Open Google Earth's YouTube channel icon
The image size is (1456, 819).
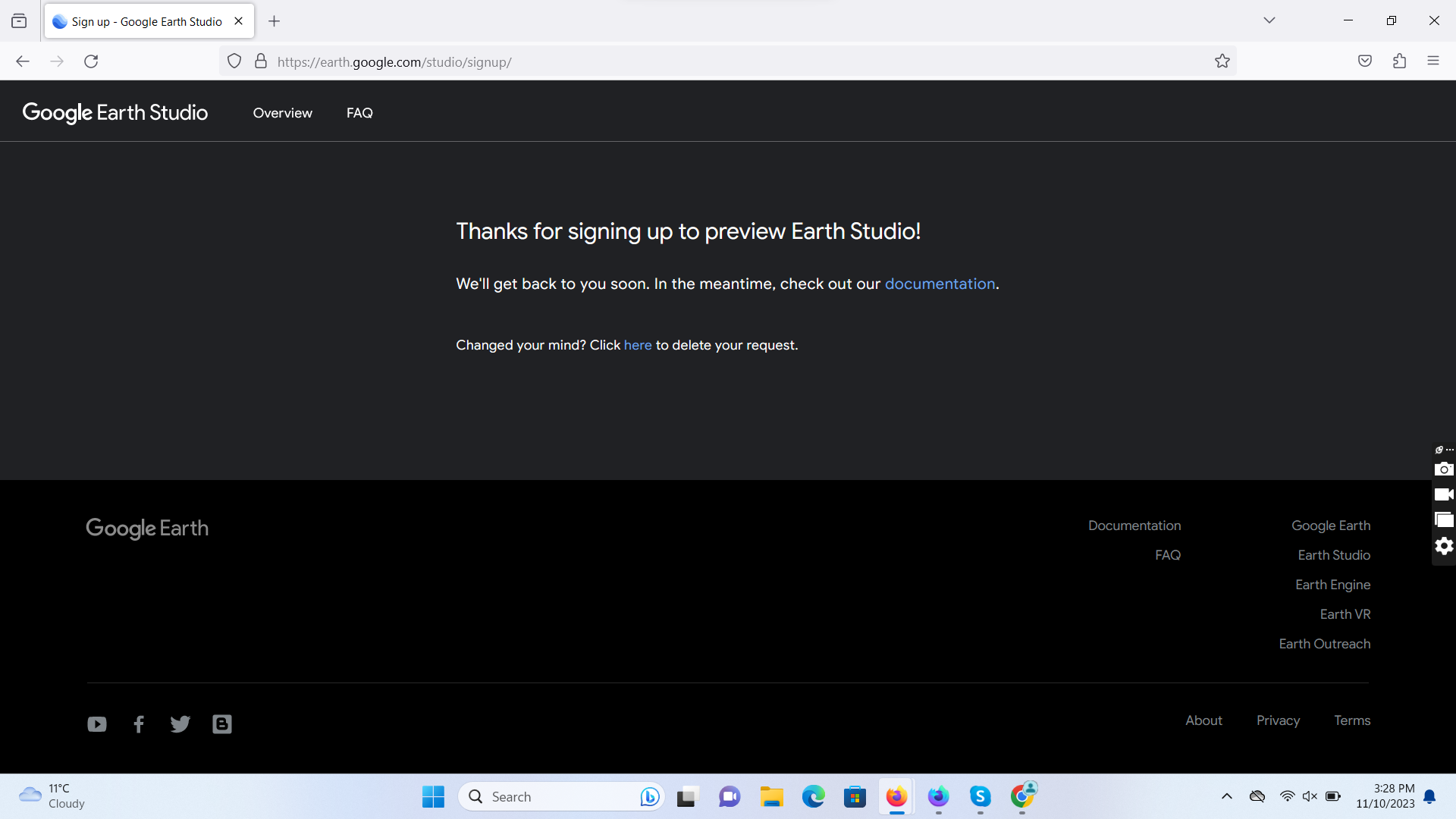pos(96,724)
